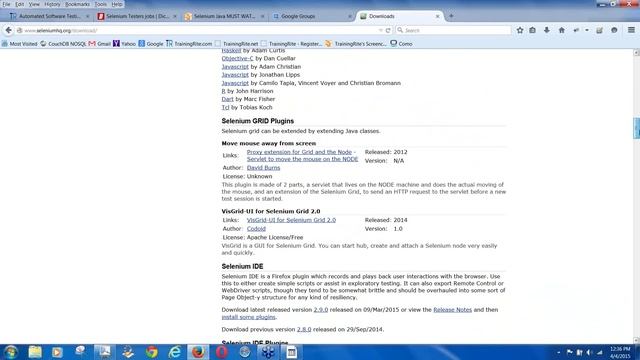The image size is (640, 360).
Task: Open a new tab with the plus button
Action: pyautogui.click(x=451, y=16)
